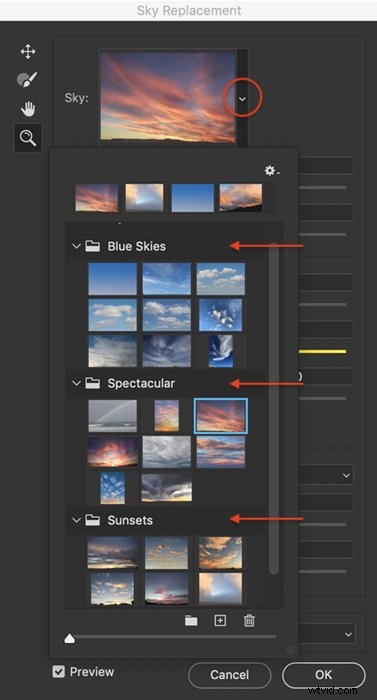
Task: Pick the plain blue sky thumbnail in Blue Skies
Action: (x=113, y=279)
